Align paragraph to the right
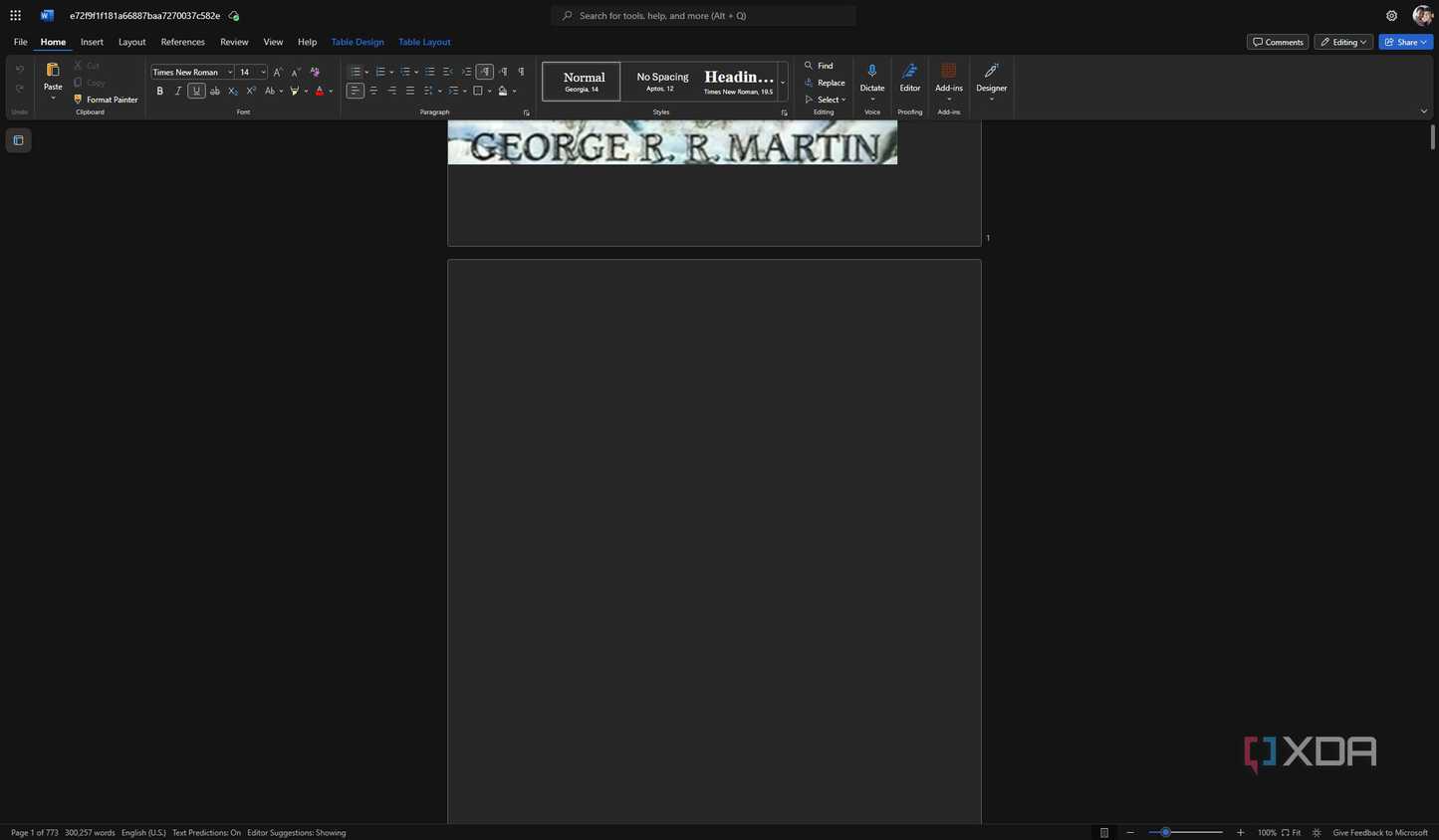 pyautogui.click(x=391, y=91)
